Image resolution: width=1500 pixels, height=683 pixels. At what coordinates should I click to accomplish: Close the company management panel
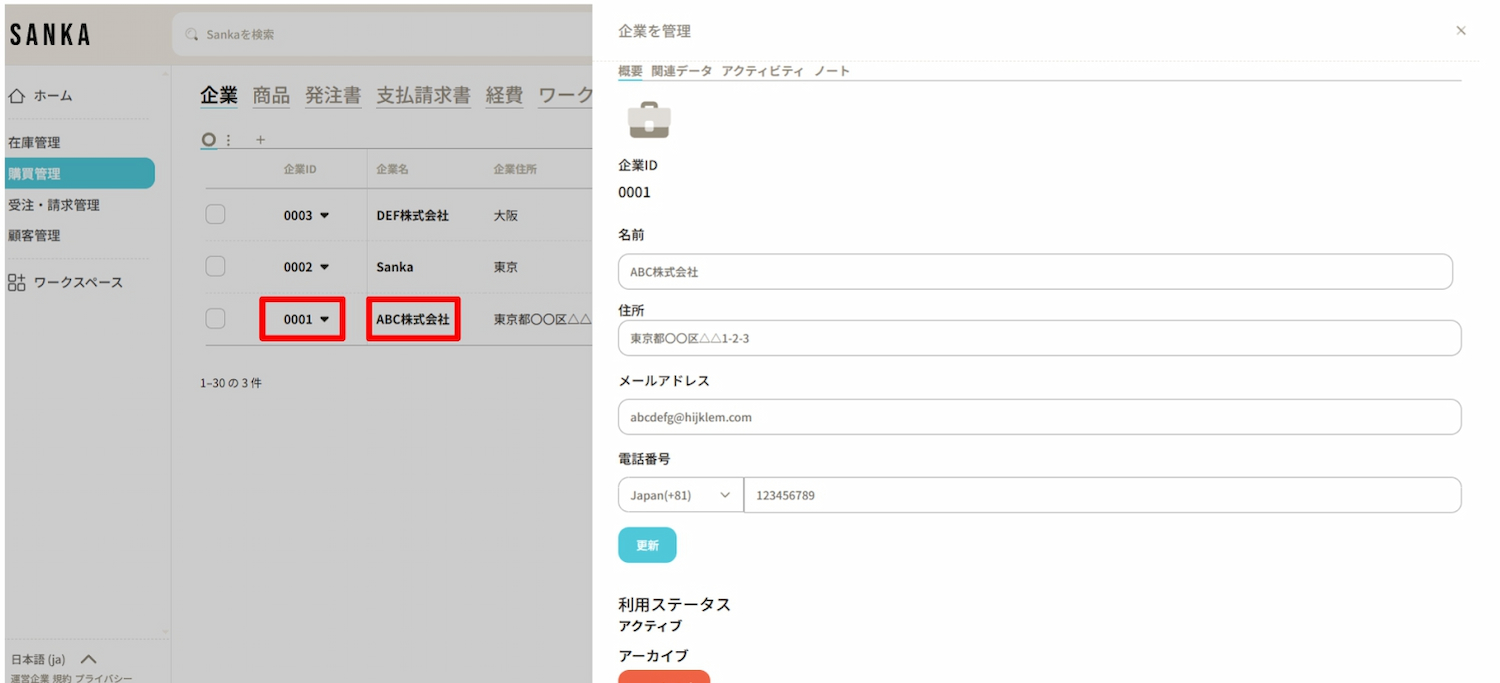point(1461,31)
